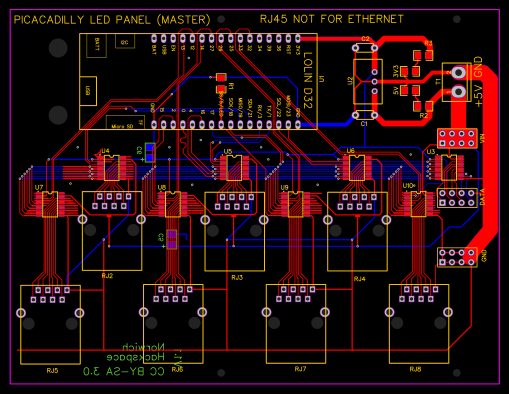This screenshot has height=394, width=509.
Task: Click the USB connector outline on the LOLIN board
Action: coord(88,91)
